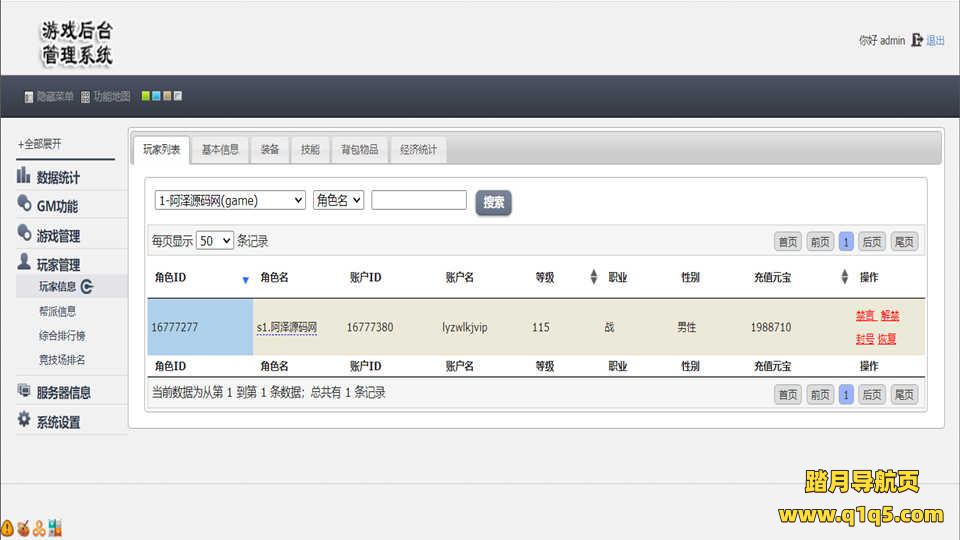Click the 服务器信息 server icon

pyautogui.click(x=24, y=391)
